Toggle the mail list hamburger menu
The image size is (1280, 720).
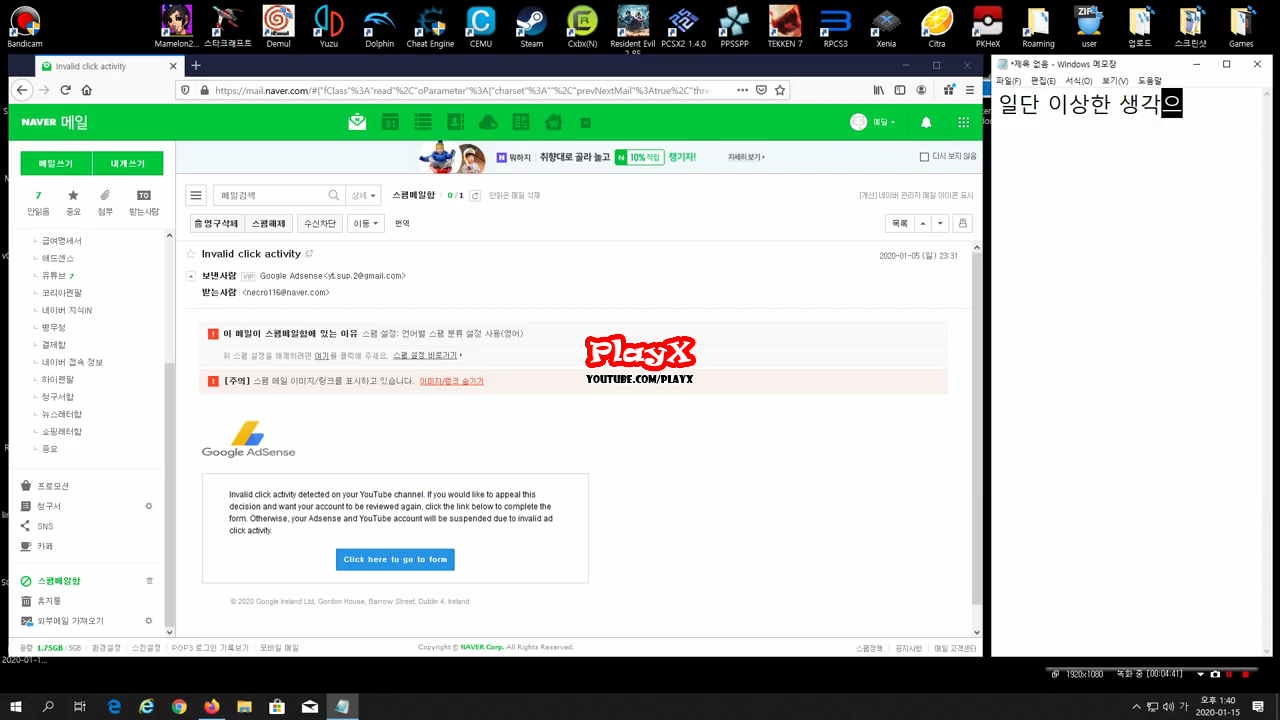pos(197,196)
